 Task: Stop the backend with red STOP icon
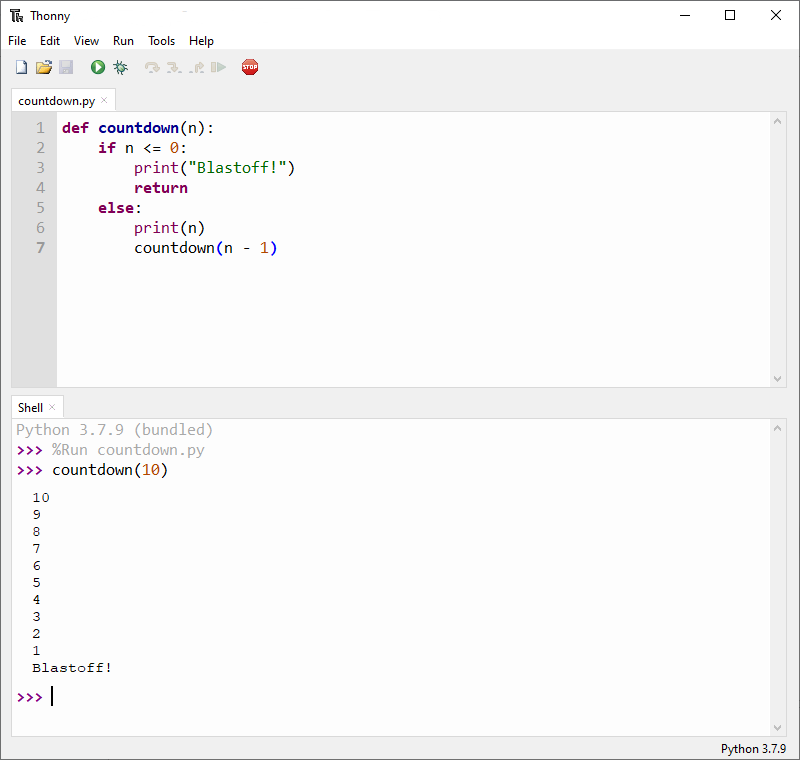[x=250, y=67]
